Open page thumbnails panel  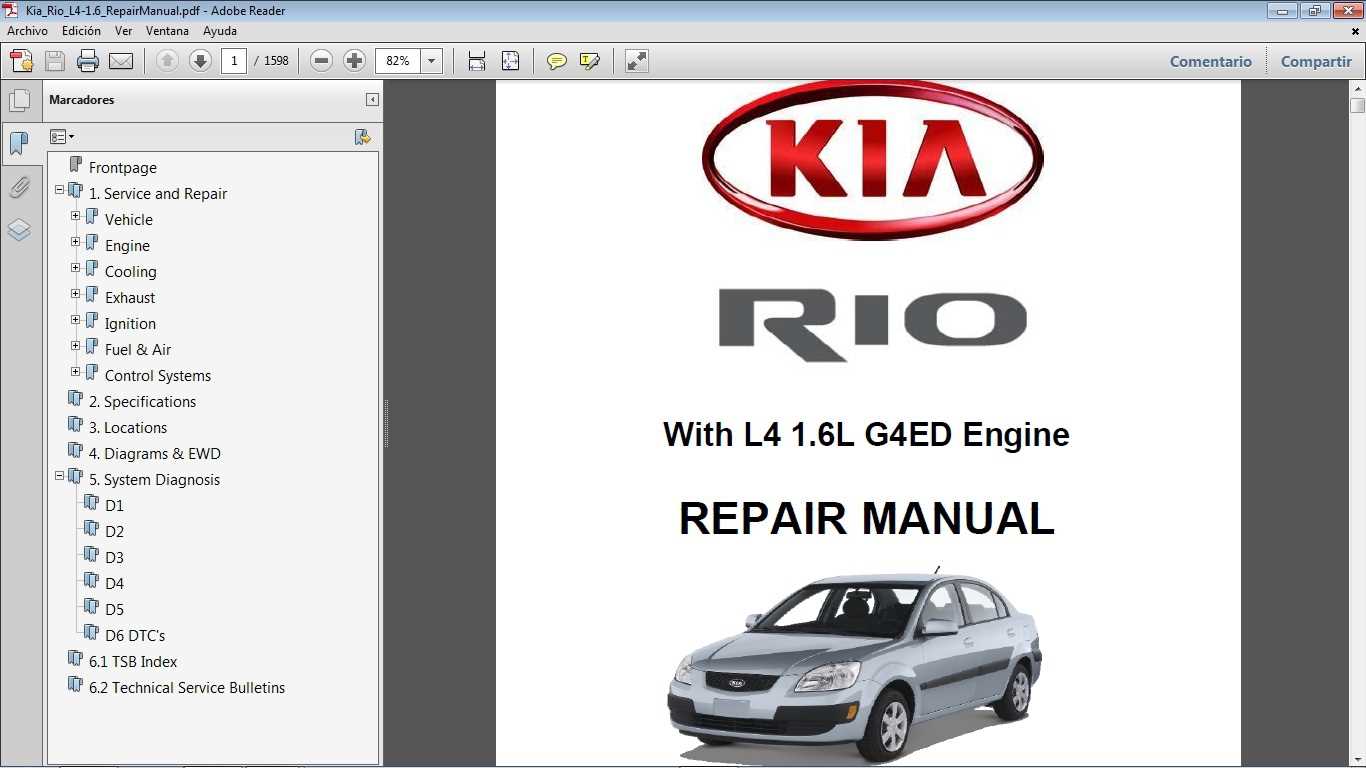click(19, 101)
